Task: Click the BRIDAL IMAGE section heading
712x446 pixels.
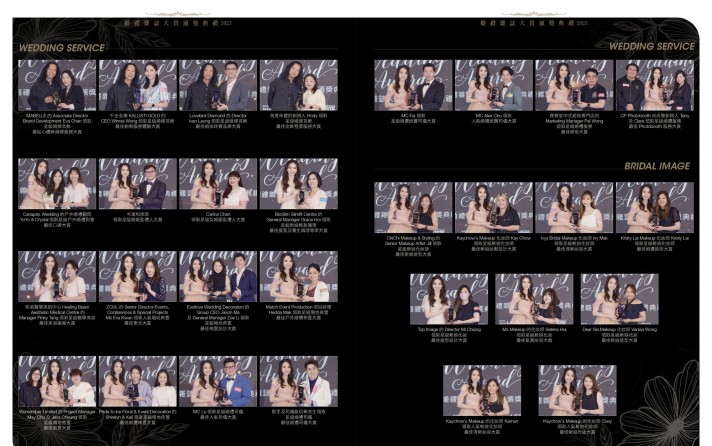Action: [x=657, y=166]
